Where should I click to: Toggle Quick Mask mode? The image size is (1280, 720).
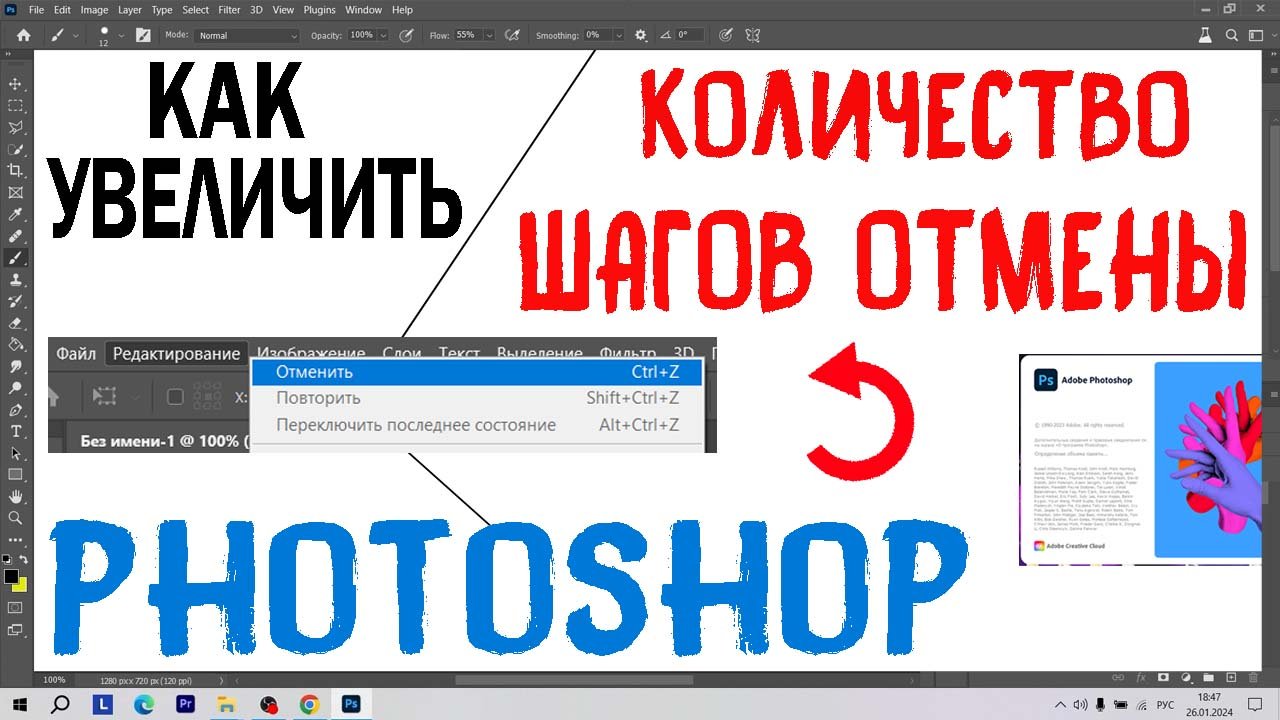pyautogui.click(x=15, y=607)
